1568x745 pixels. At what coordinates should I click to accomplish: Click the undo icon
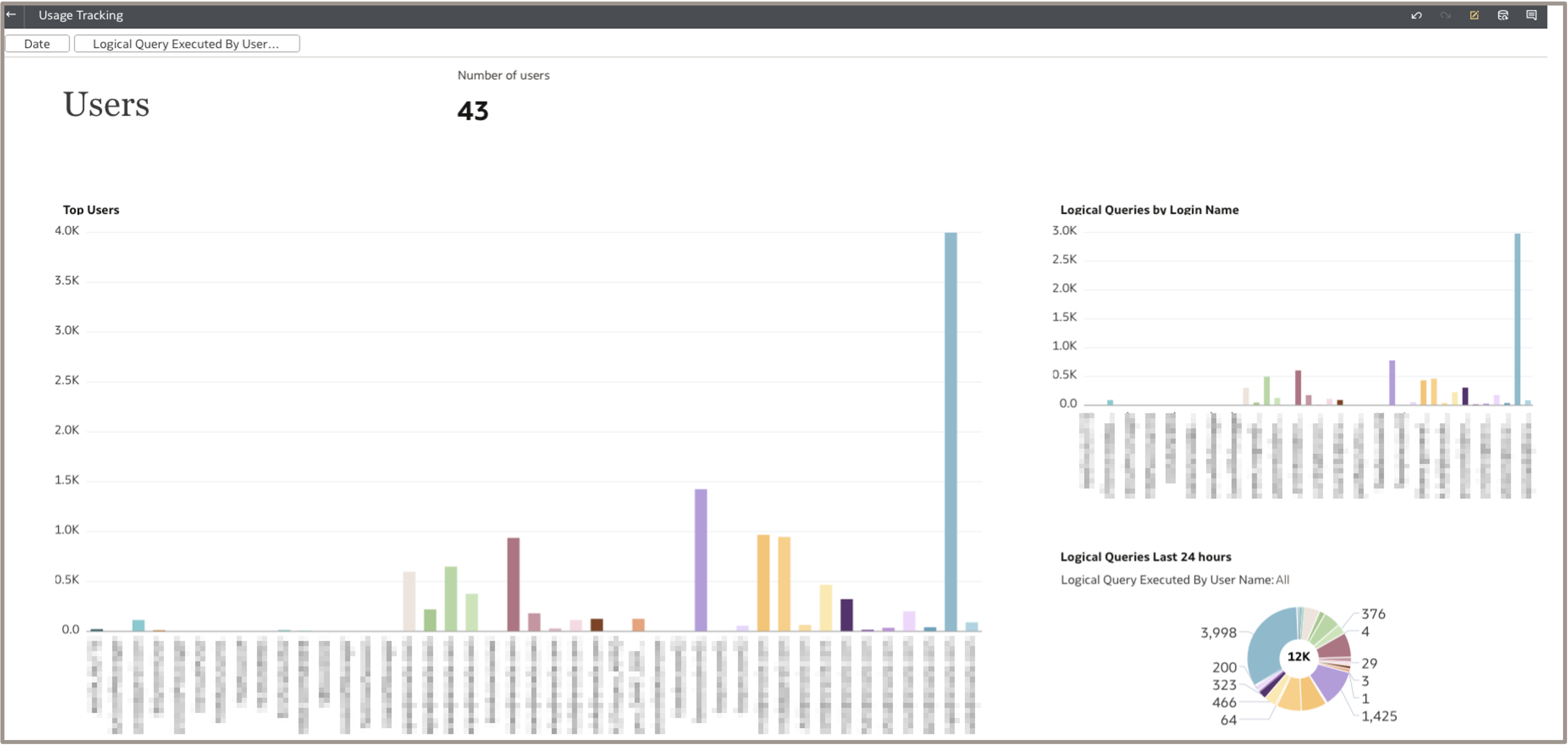[x=1416, y=15]
